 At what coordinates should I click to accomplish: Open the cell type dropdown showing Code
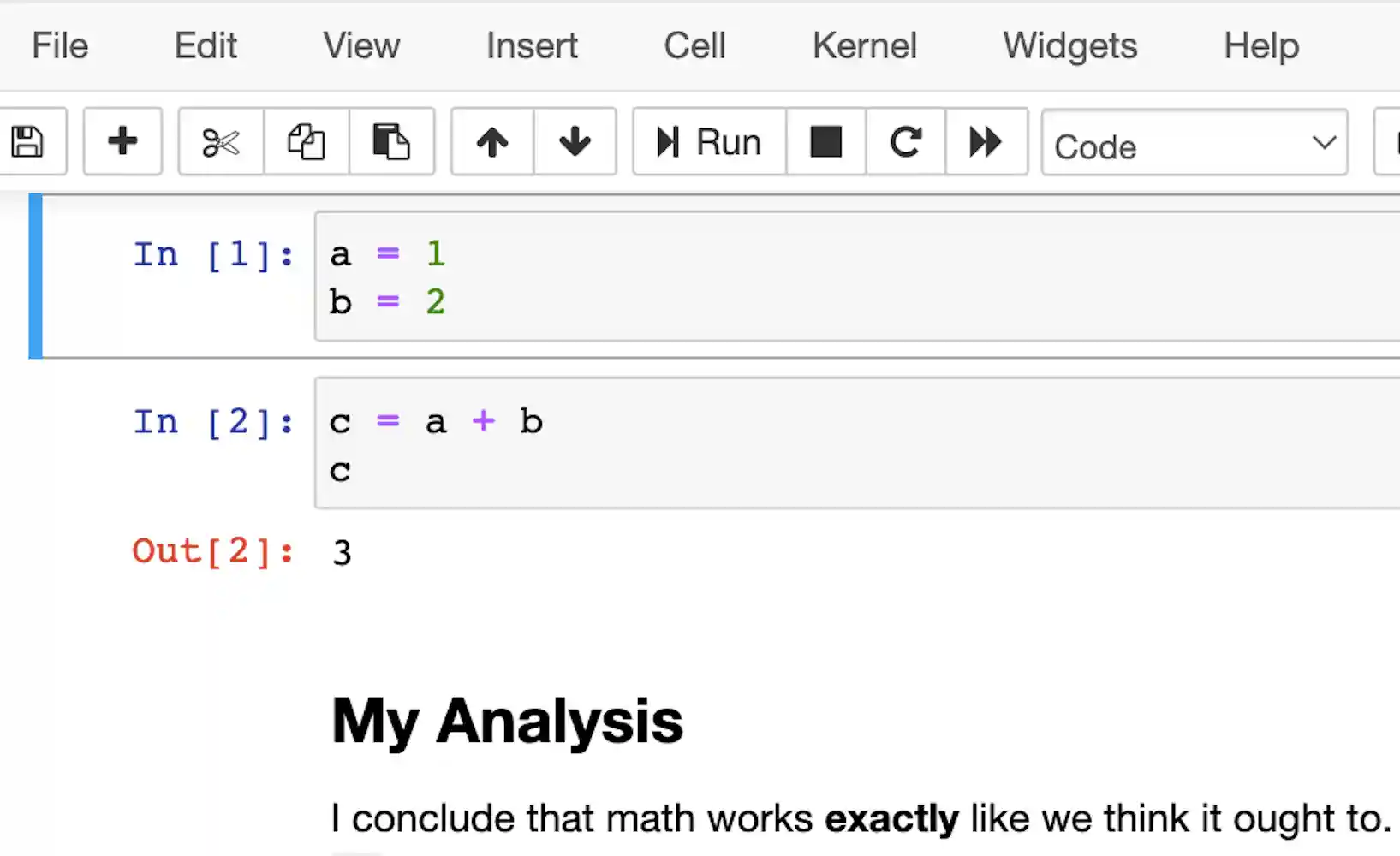1194,143
